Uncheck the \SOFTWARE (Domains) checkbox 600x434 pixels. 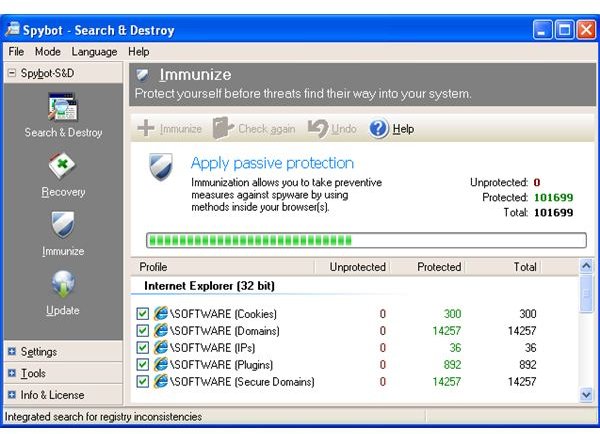143,331
